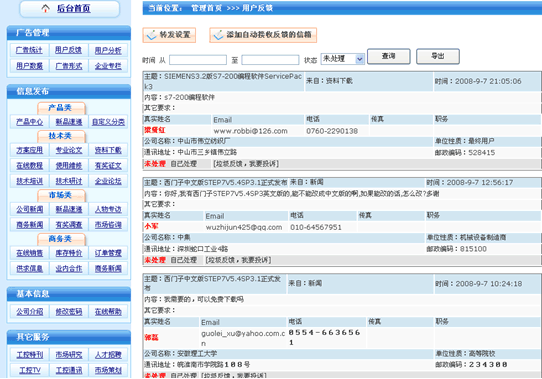Open 新品速递 under 市场类

tap(69, 209)
